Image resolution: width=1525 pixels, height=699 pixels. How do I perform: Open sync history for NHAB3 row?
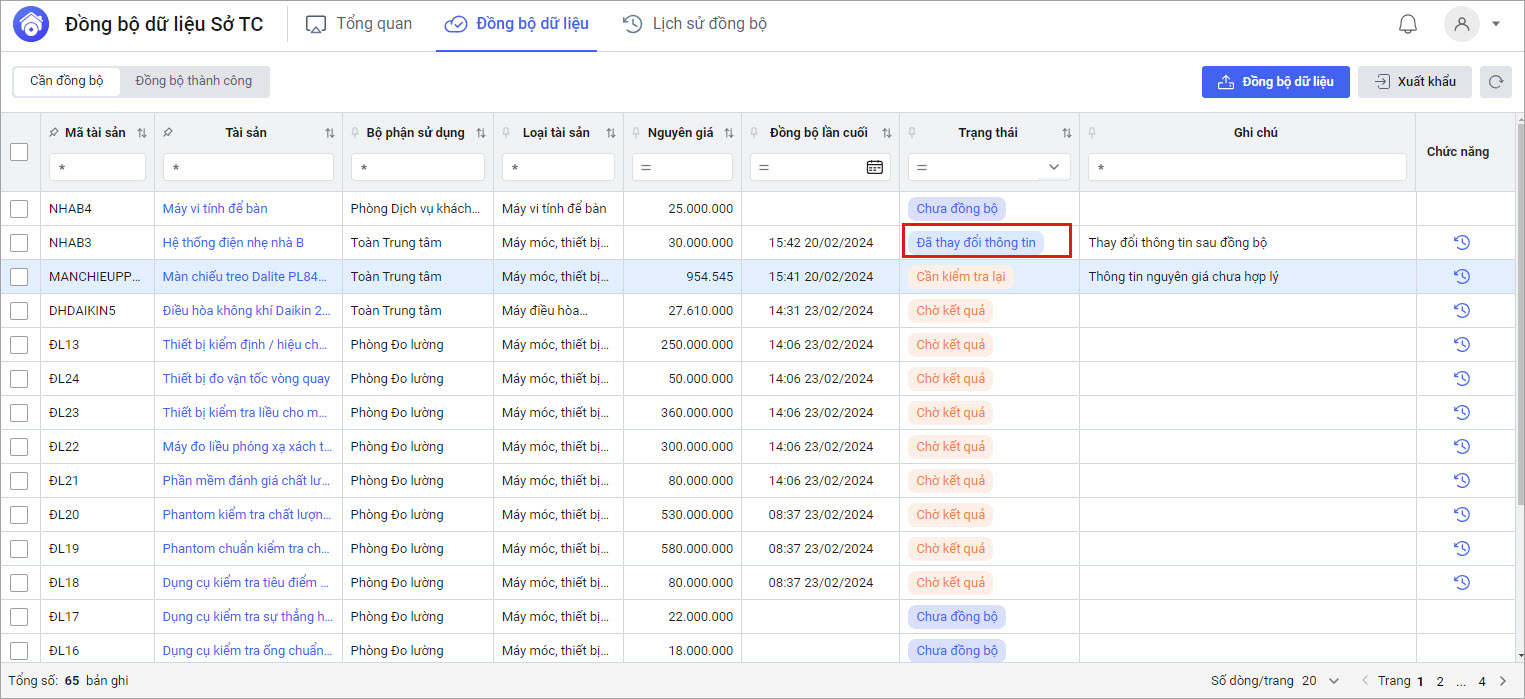point(1461,242)
